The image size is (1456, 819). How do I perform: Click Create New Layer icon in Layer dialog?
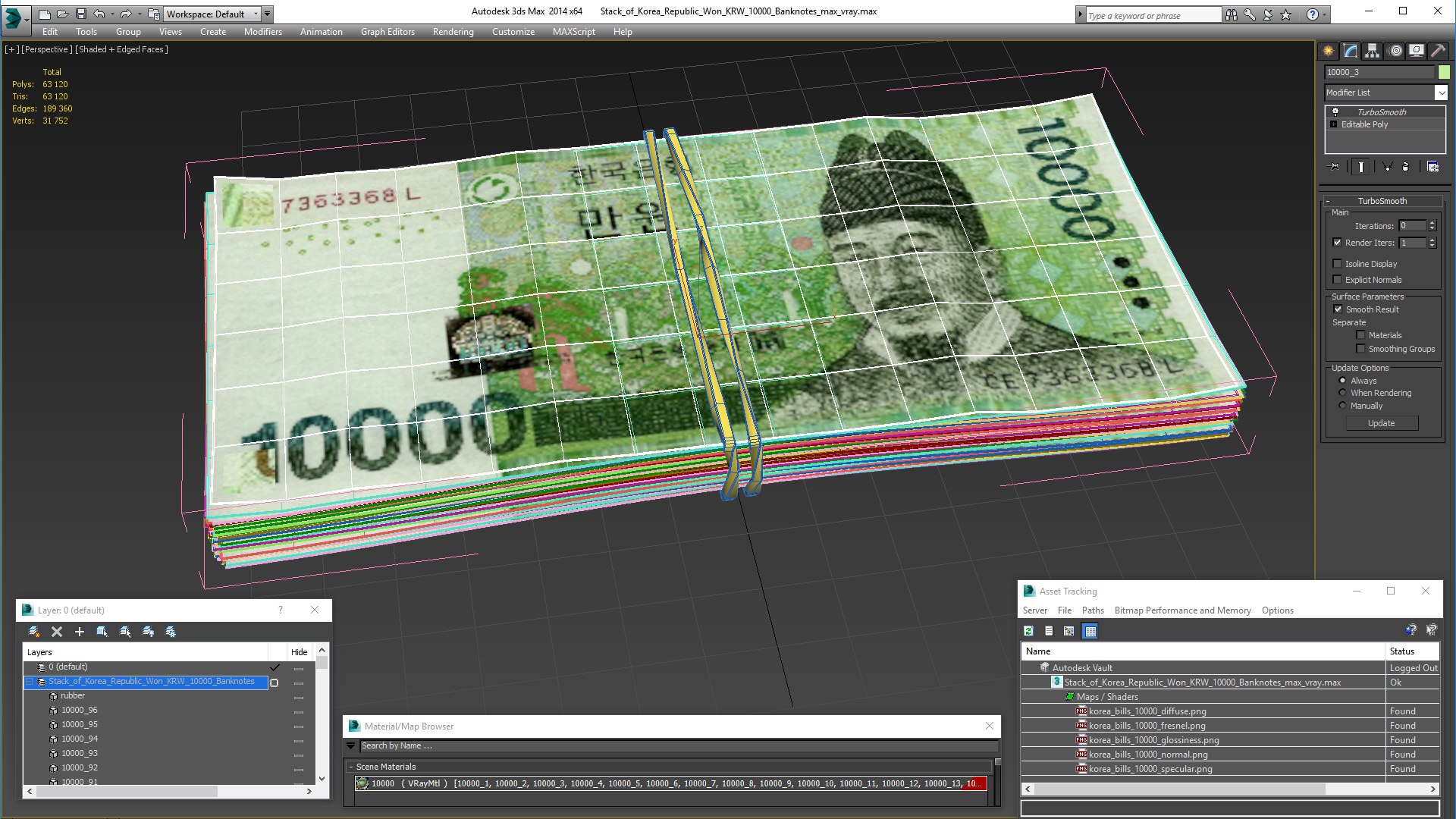[34, 631]
